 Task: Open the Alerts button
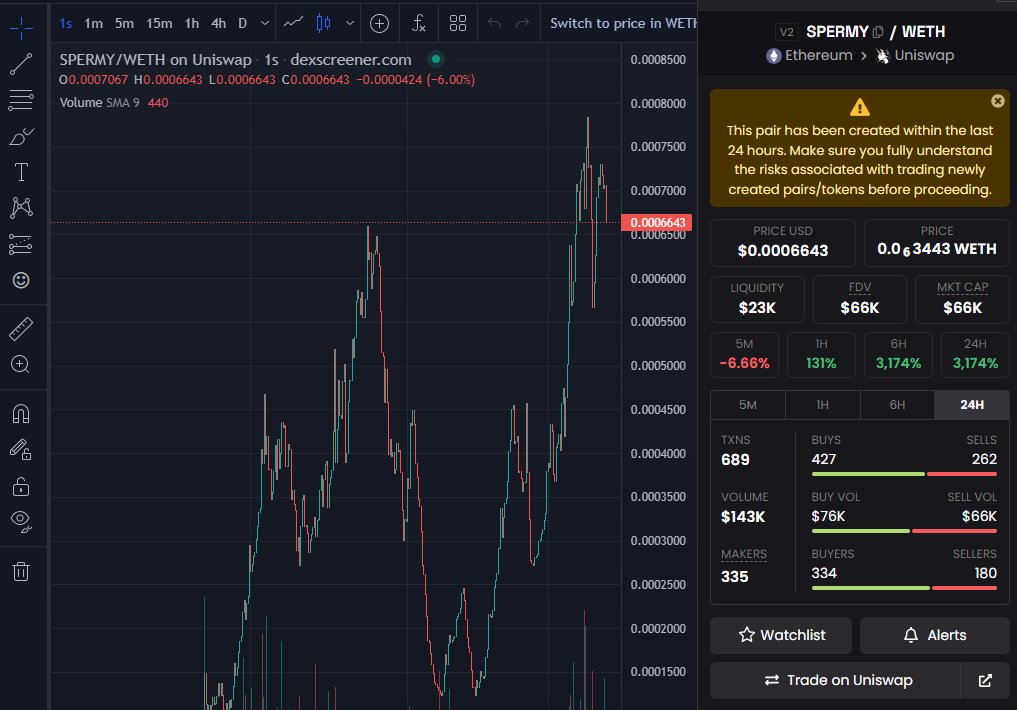click(x=935, y=635)
